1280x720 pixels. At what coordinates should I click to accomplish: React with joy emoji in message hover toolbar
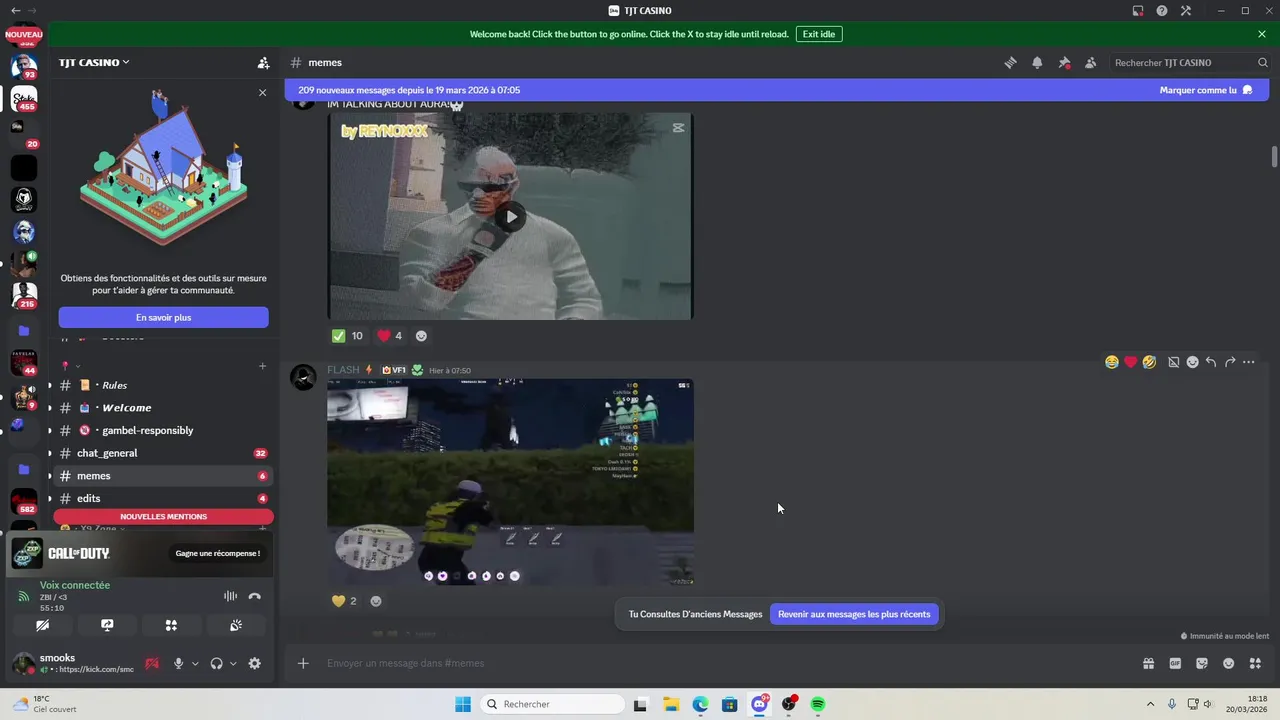point(1112,362)
